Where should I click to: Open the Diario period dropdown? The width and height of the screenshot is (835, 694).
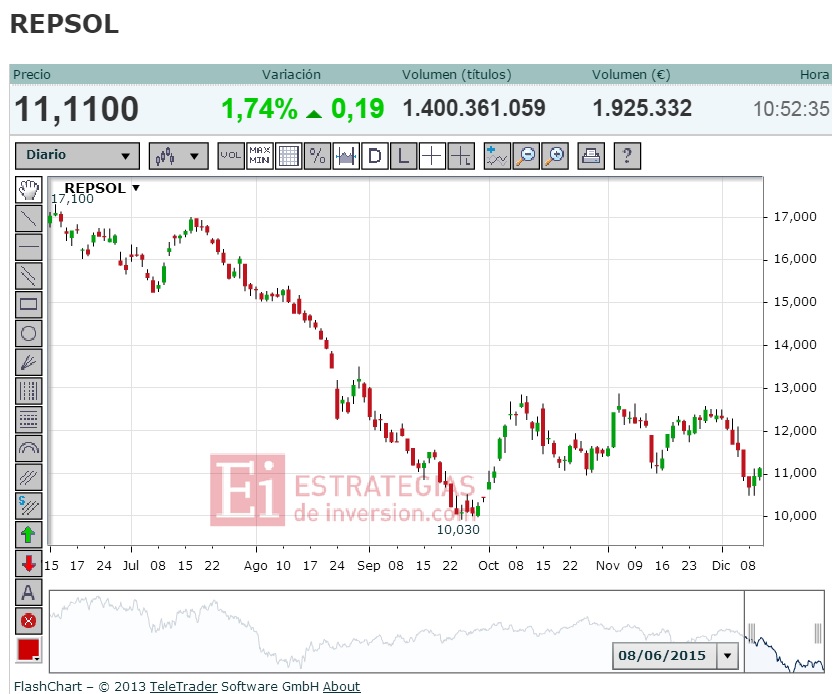click(77, 156)
